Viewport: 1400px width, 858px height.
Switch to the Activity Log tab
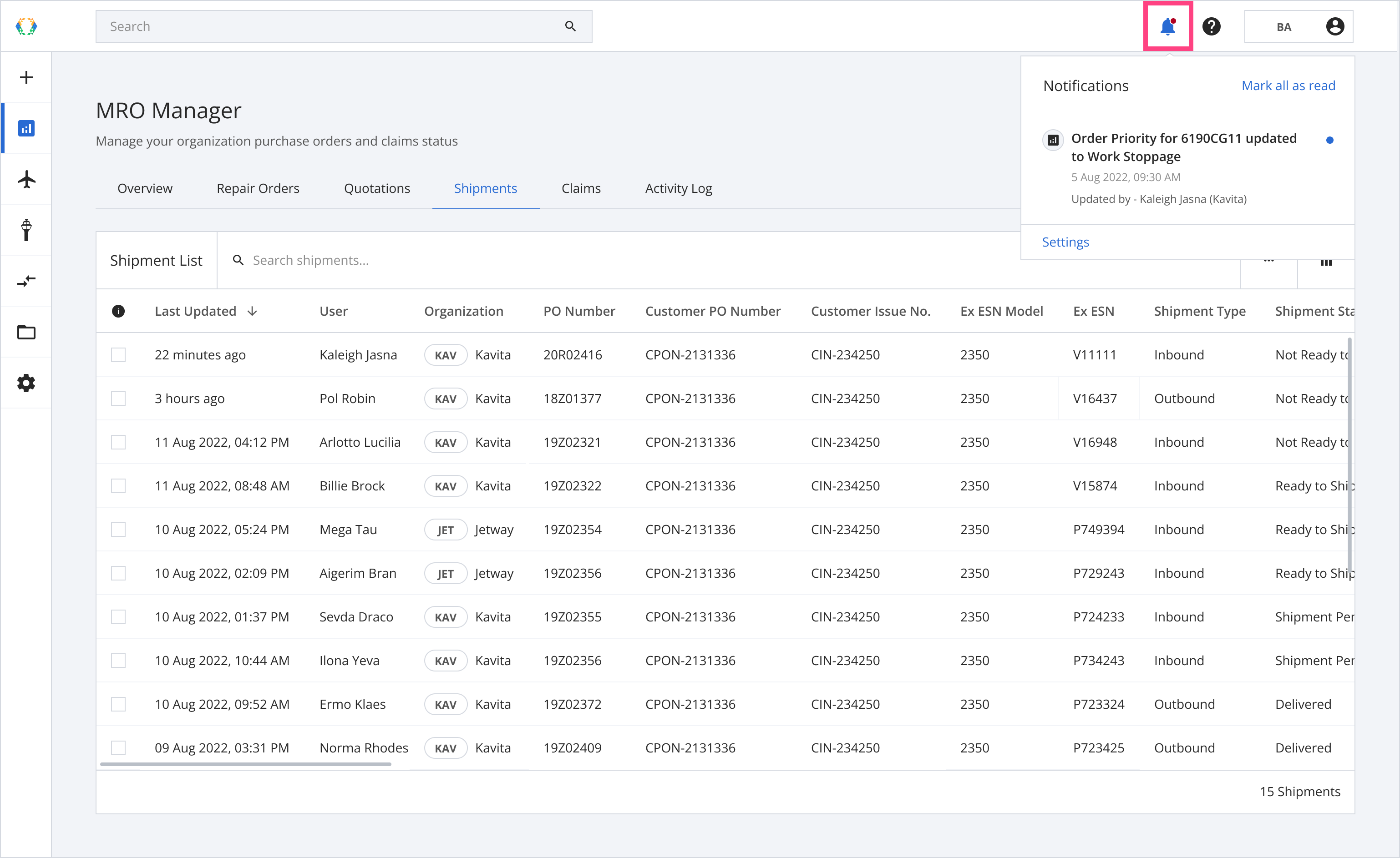pyautogui.click(x=679, y=188)
